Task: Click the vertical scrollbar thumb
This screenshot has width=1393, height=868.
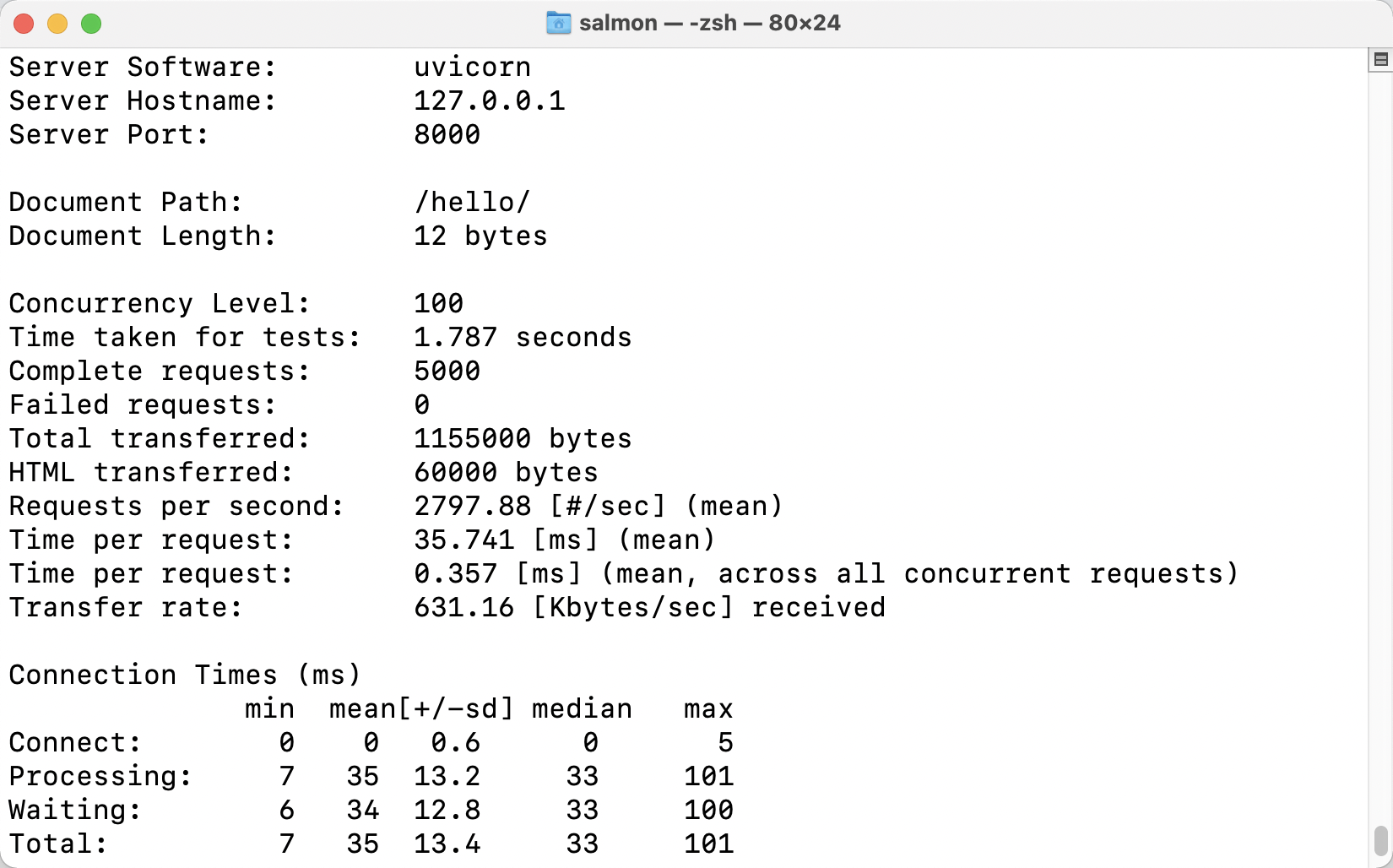Action: (1380, 840)
